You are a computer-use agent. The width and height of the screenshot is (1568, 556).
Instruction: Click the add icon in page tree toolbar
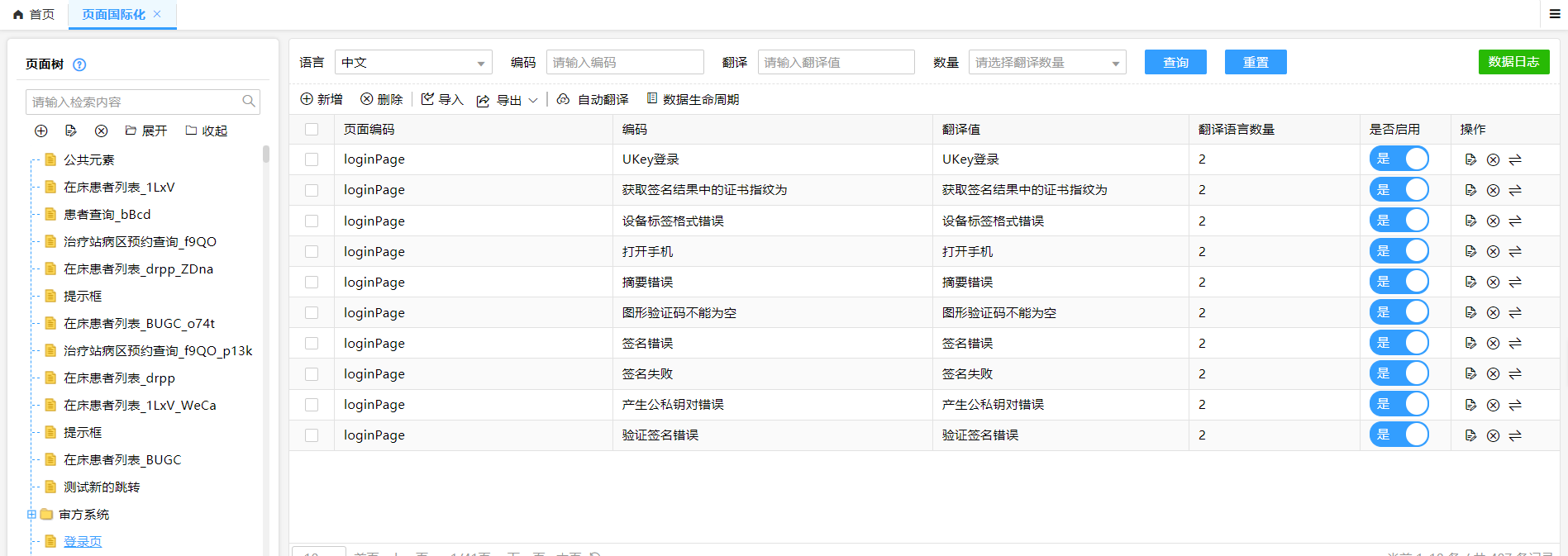tap(41, 131)
